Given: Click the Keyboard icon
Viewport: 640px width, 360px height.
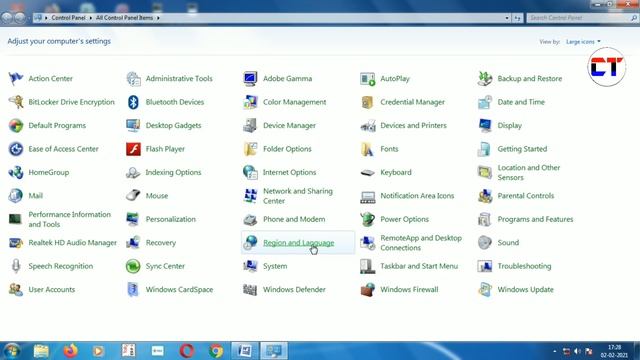Looking at the screenshot, I should (x=367, y=172).
